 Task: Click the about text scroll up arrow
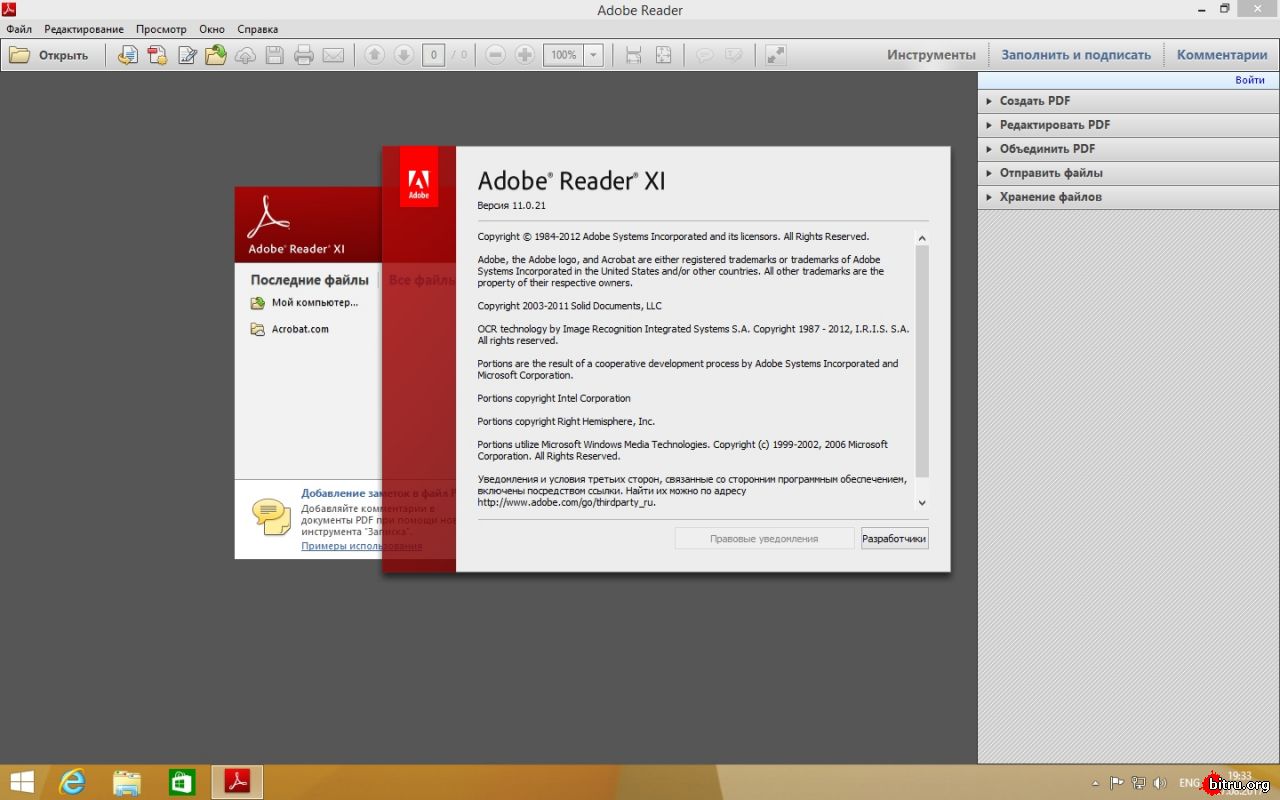click(922, 238)
